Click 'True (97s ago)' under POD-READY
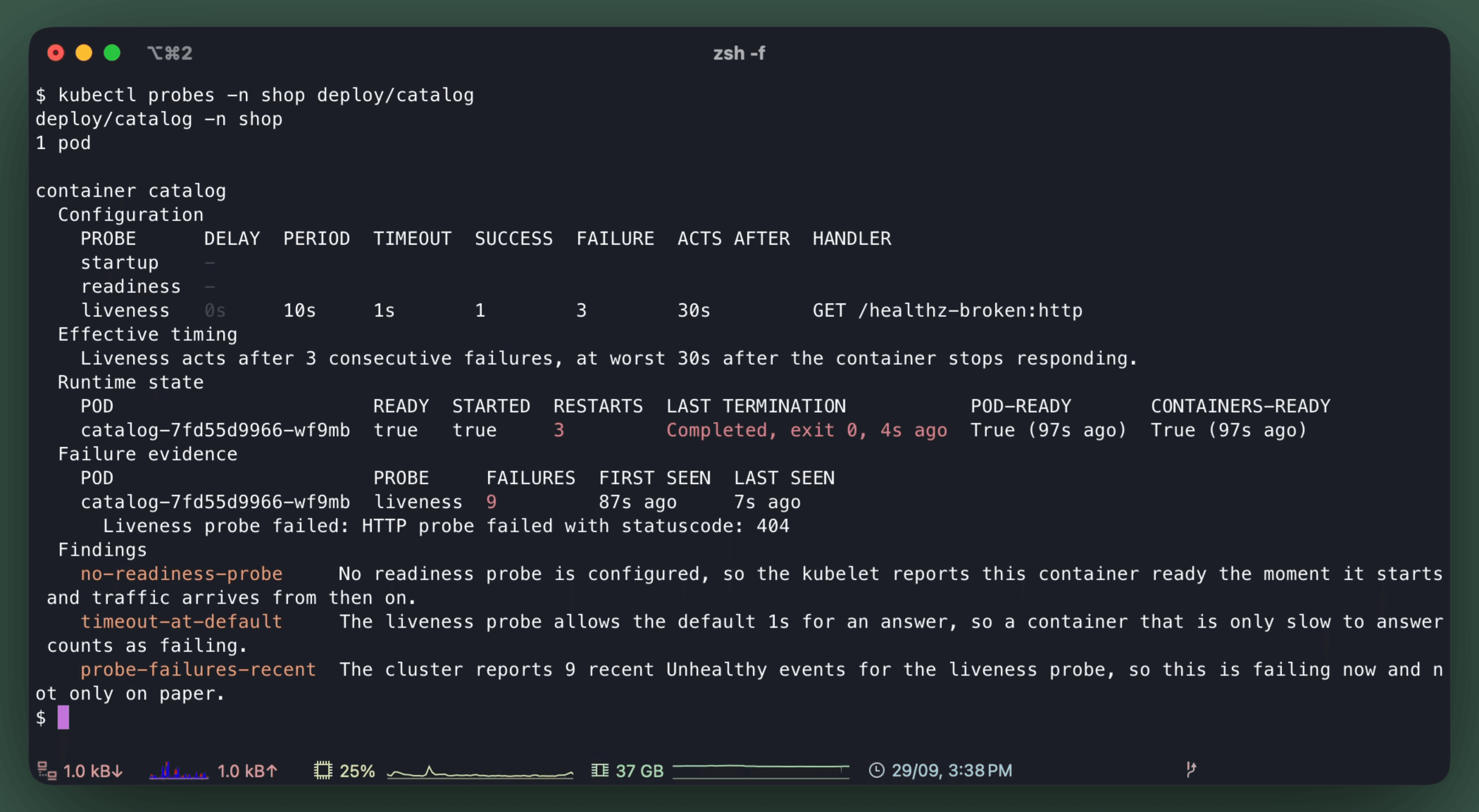The width and height of the screenshot is (1479, 812). pyautogui.click(x=1049, y=430)
